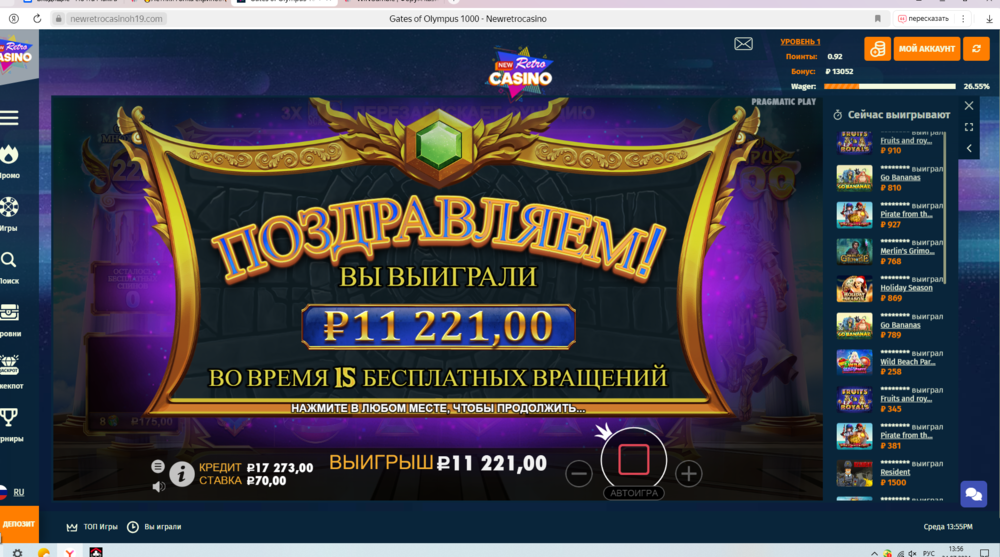This screenshot has width=1000, height=557.
Task: Click the пересказать browser button
Action: point(923,19)
